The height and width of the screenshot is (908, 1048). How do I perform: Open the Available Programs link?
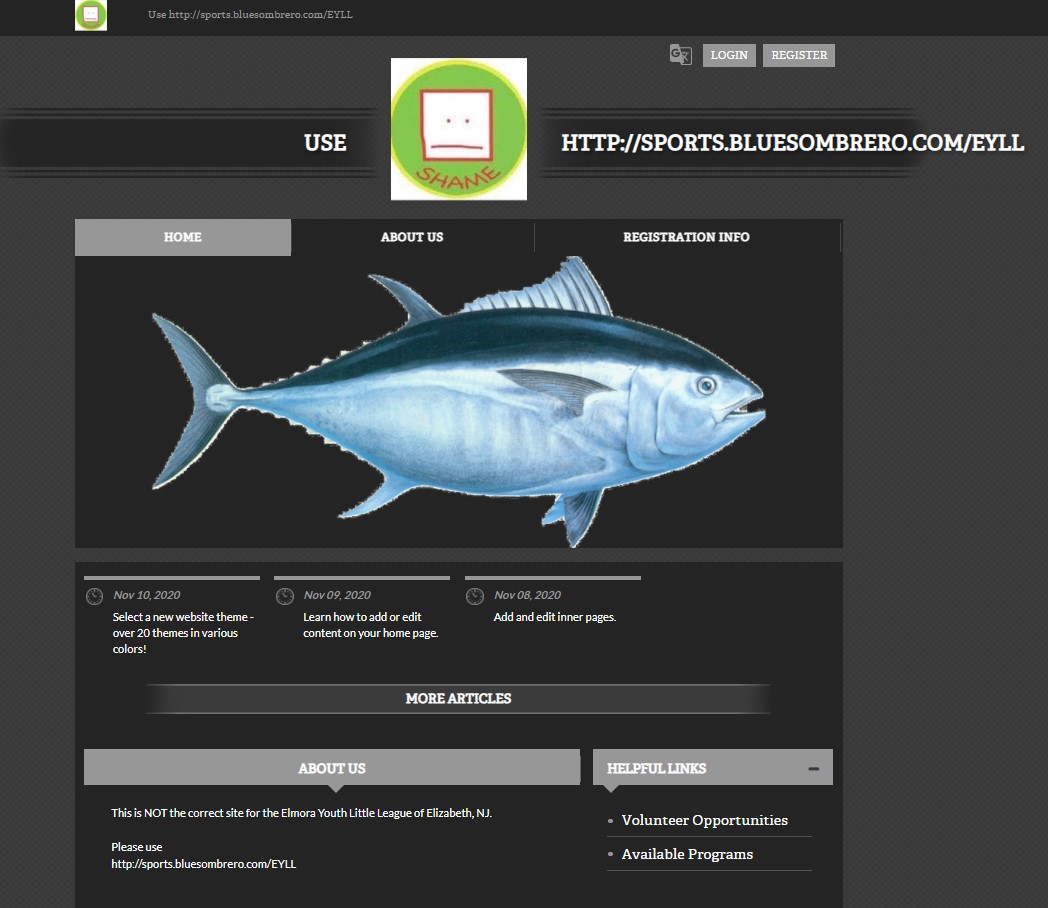687,854
